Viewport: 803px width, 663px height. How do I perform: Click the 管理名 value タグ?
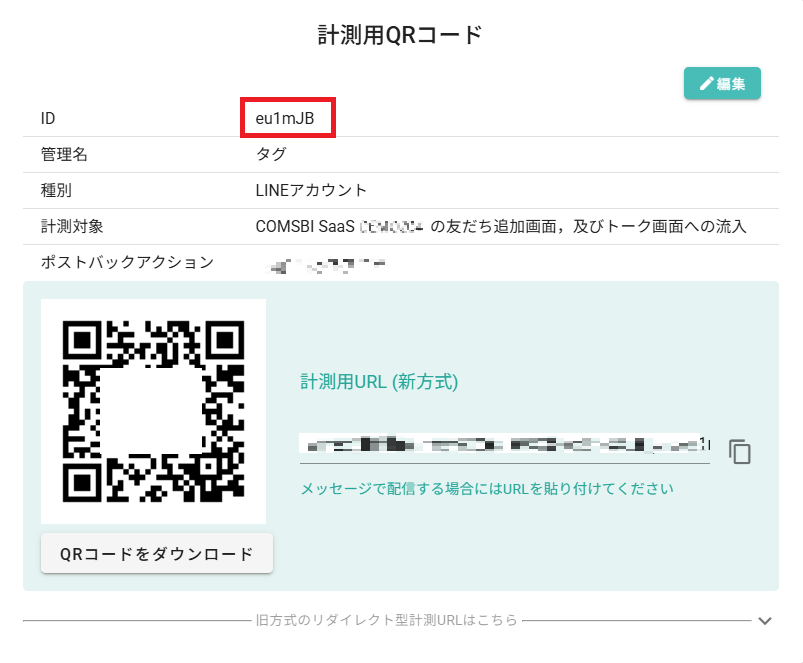pos(270,154)
